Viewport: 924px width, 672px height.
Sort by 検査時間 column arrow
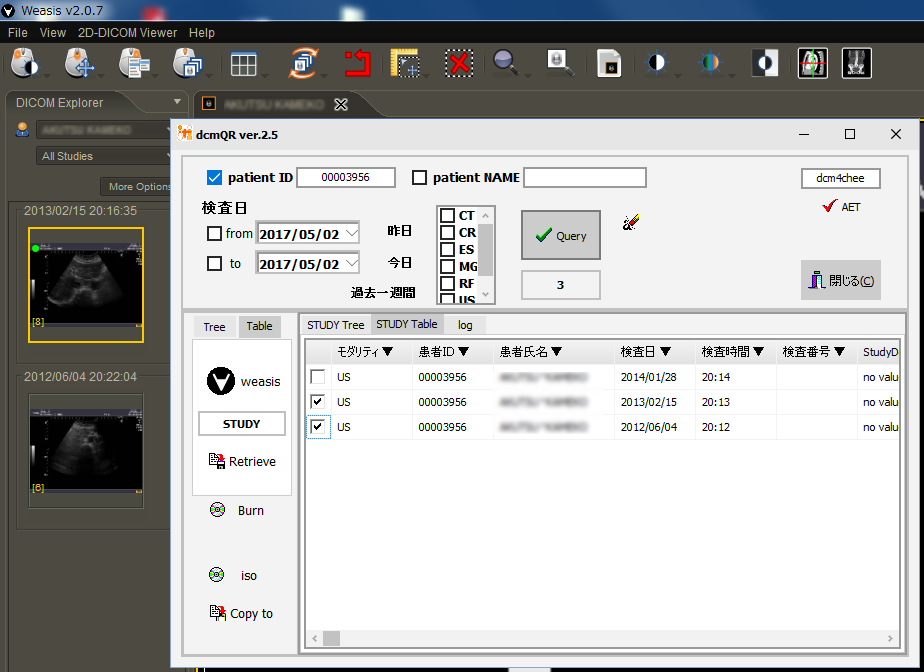pos(758,352)
